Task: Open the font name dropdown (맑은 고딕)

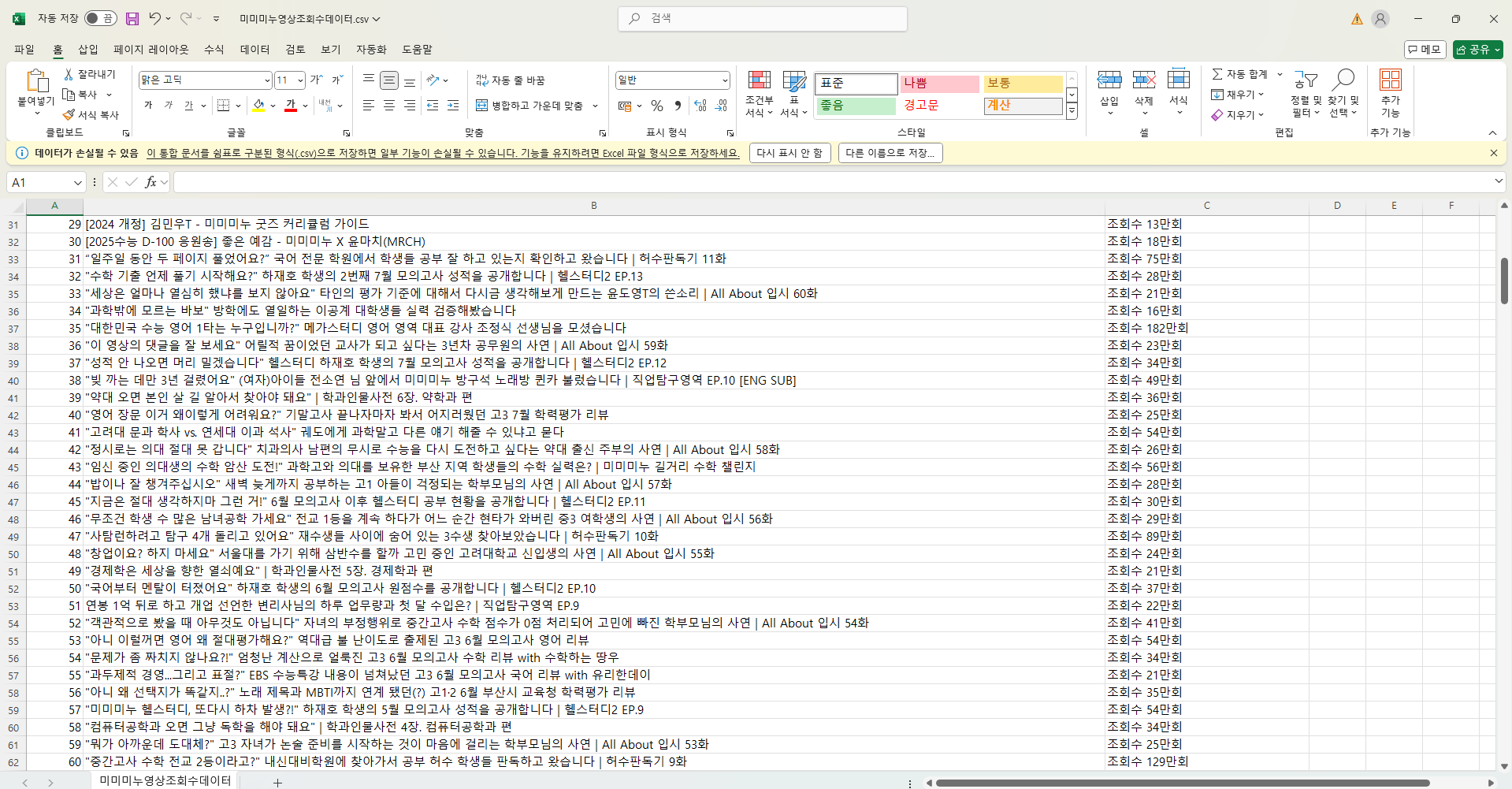Action: coord(266,80)
